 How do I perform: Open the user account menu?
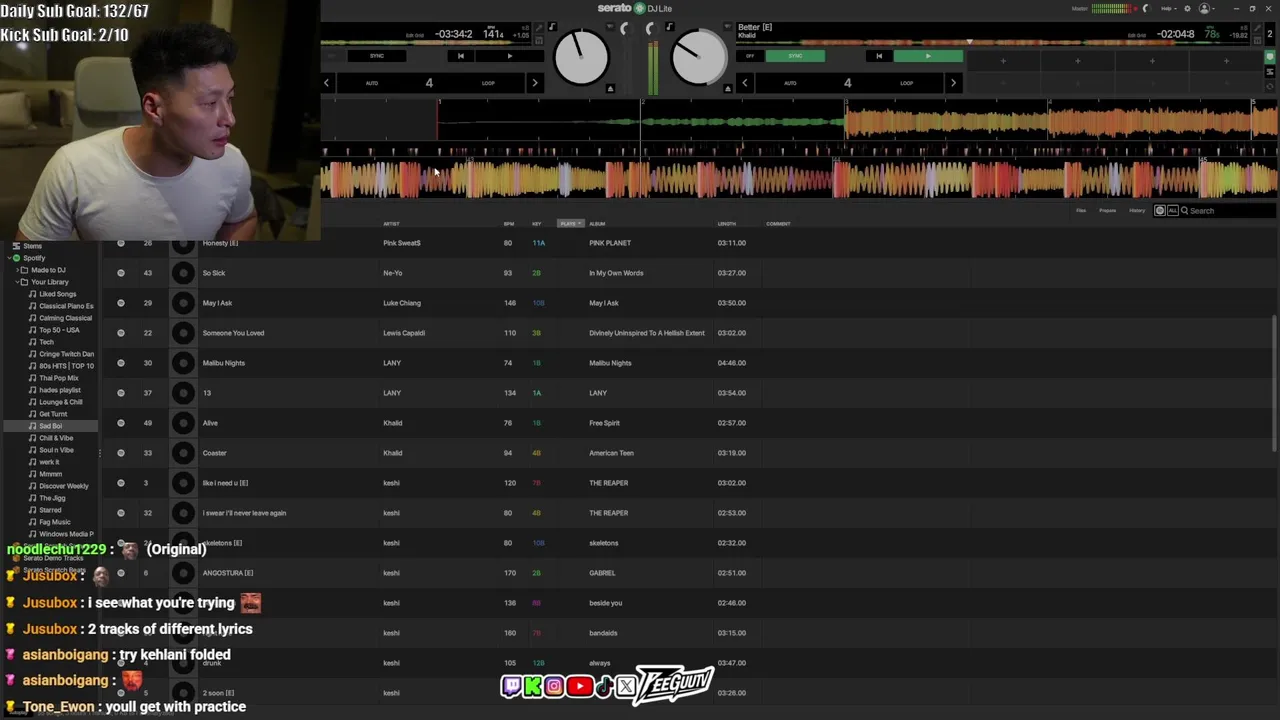tap(1207, 9)
